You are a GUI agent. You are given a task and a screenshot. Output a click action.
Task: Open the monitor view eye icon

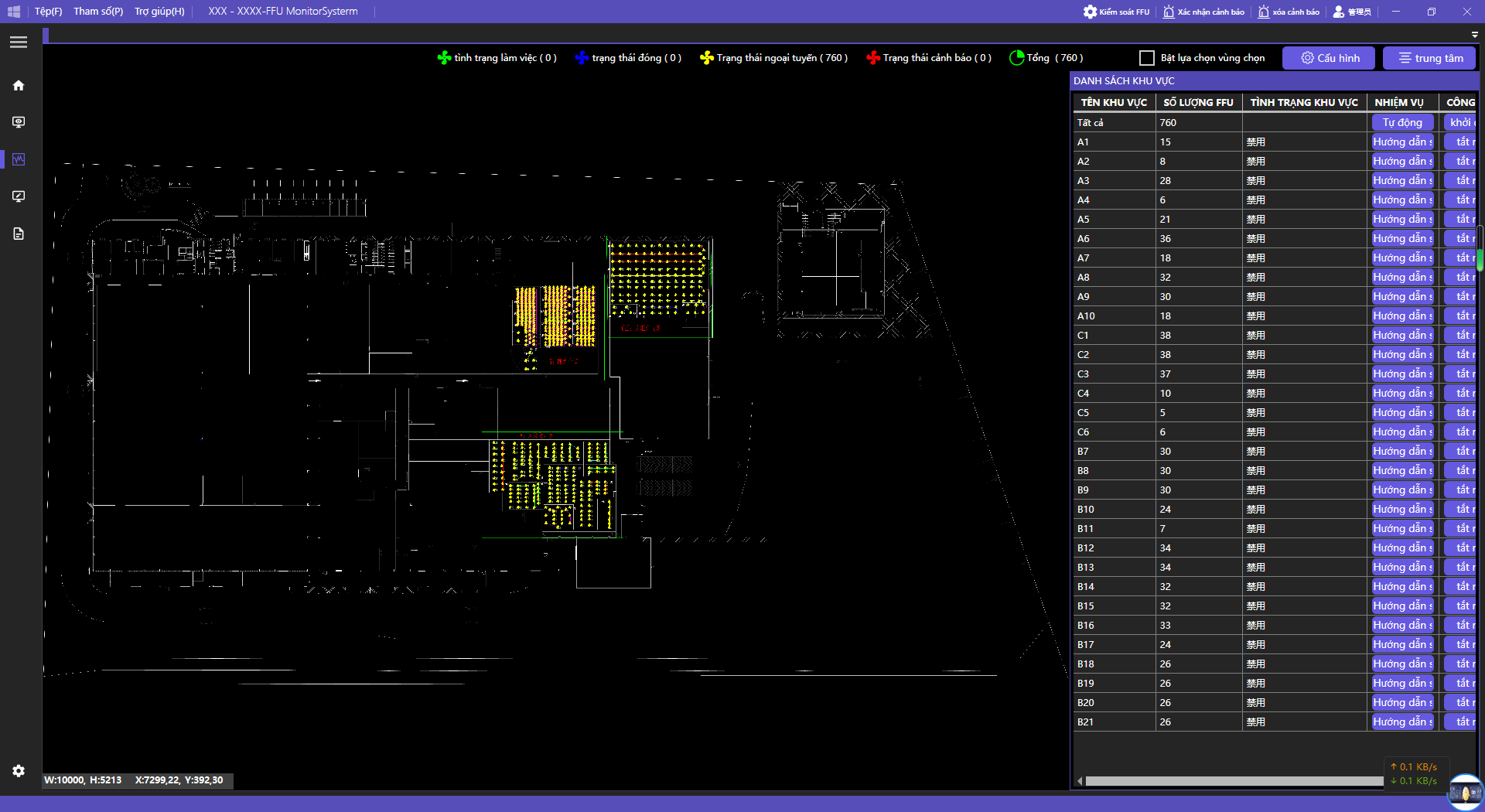(x=19, y=122)
